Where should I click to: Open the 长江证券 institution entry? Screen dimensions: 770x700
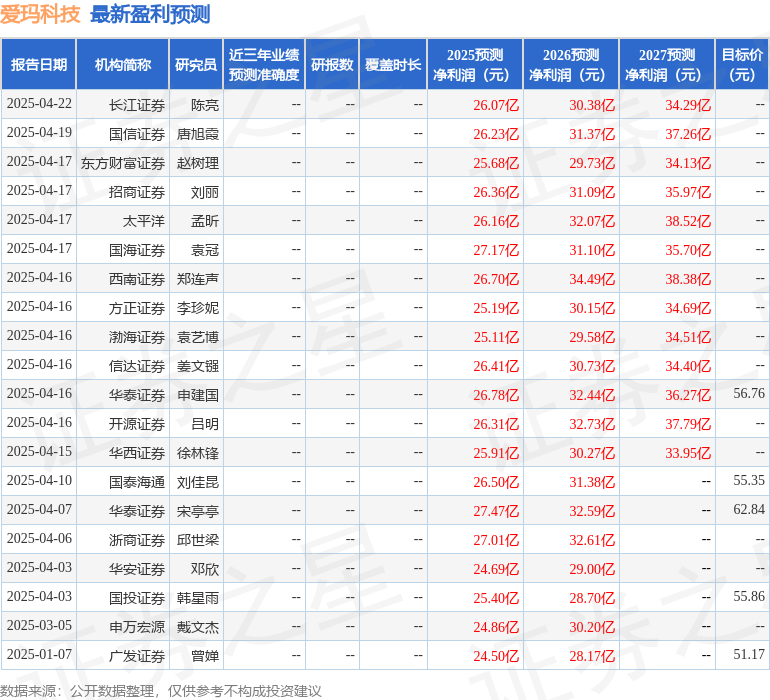pos(137,104)
